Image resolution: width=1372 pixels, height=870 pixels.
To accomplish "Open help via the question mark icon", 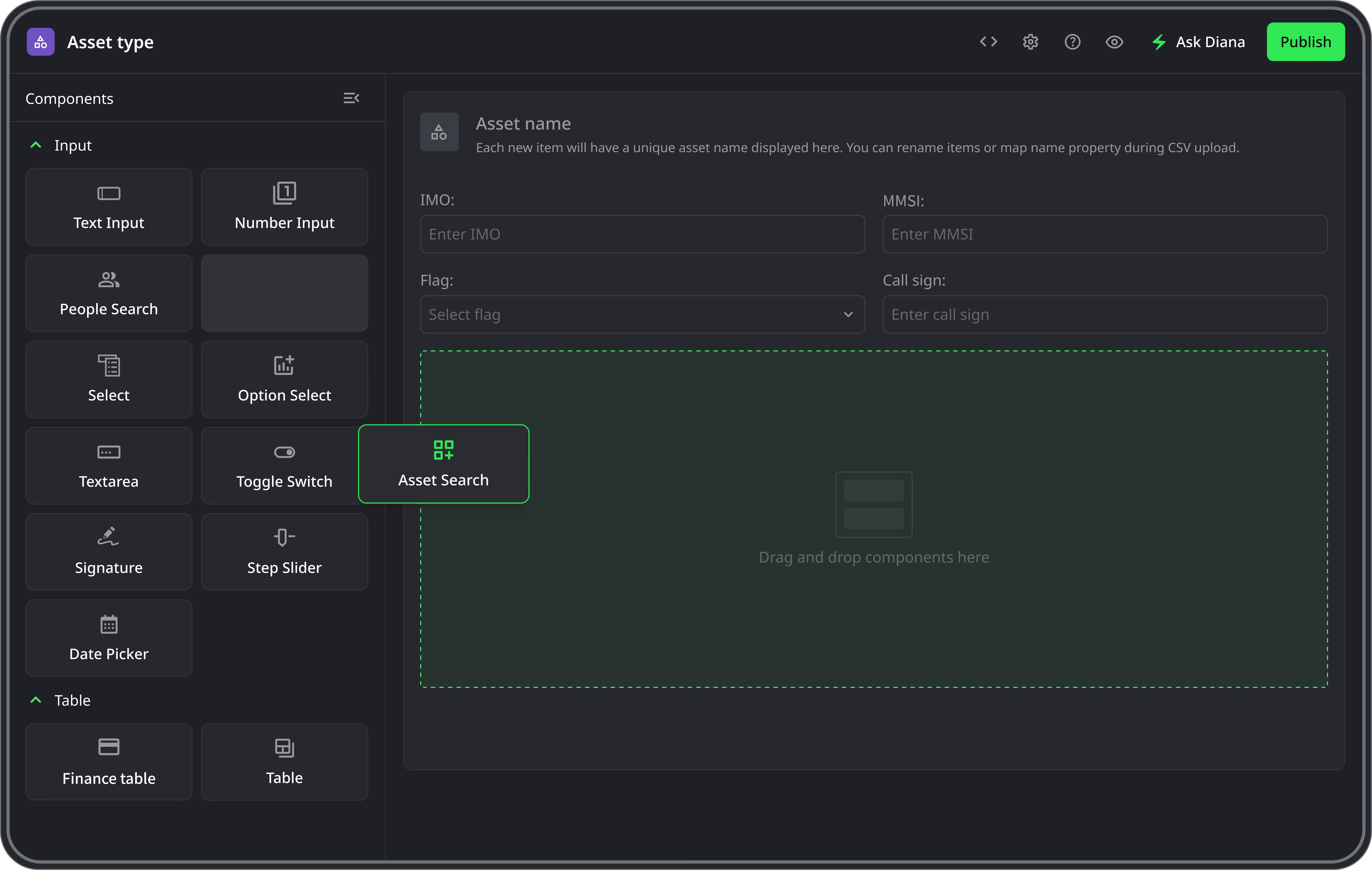I will (x=1072, y=42).
